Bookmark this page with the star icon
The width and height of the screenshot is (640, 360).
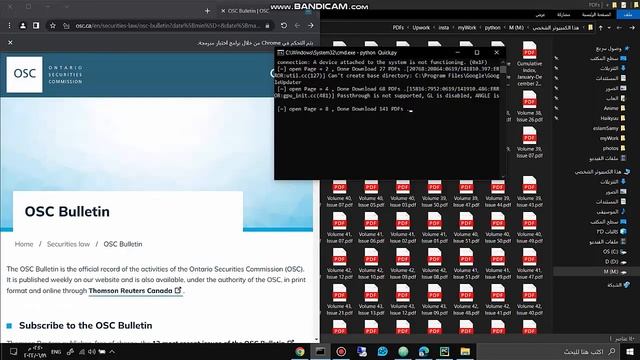(x=53, y=26)
